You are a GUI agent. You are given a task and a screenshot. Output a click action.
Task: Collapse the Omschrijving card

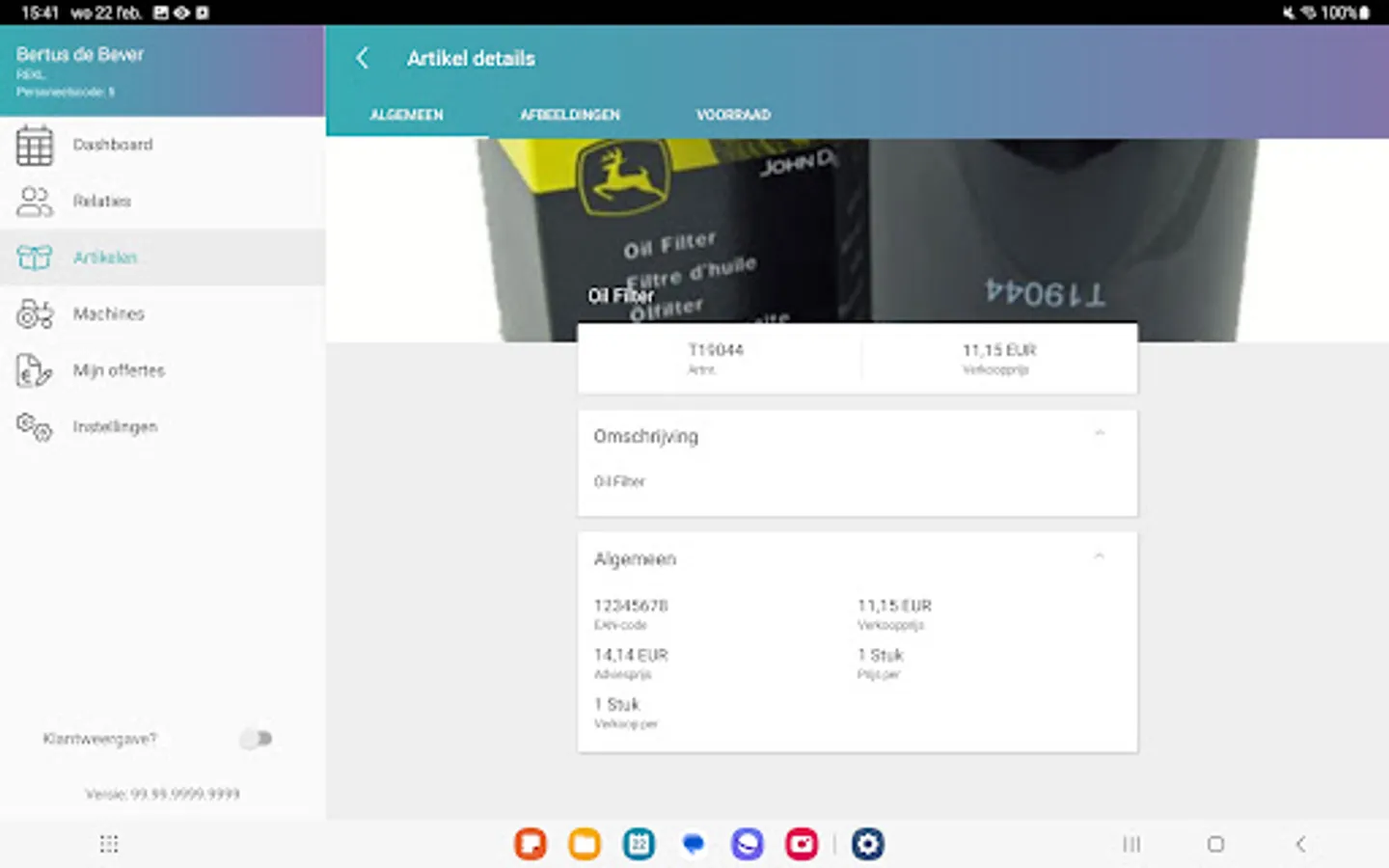(x=1099, y=434)
